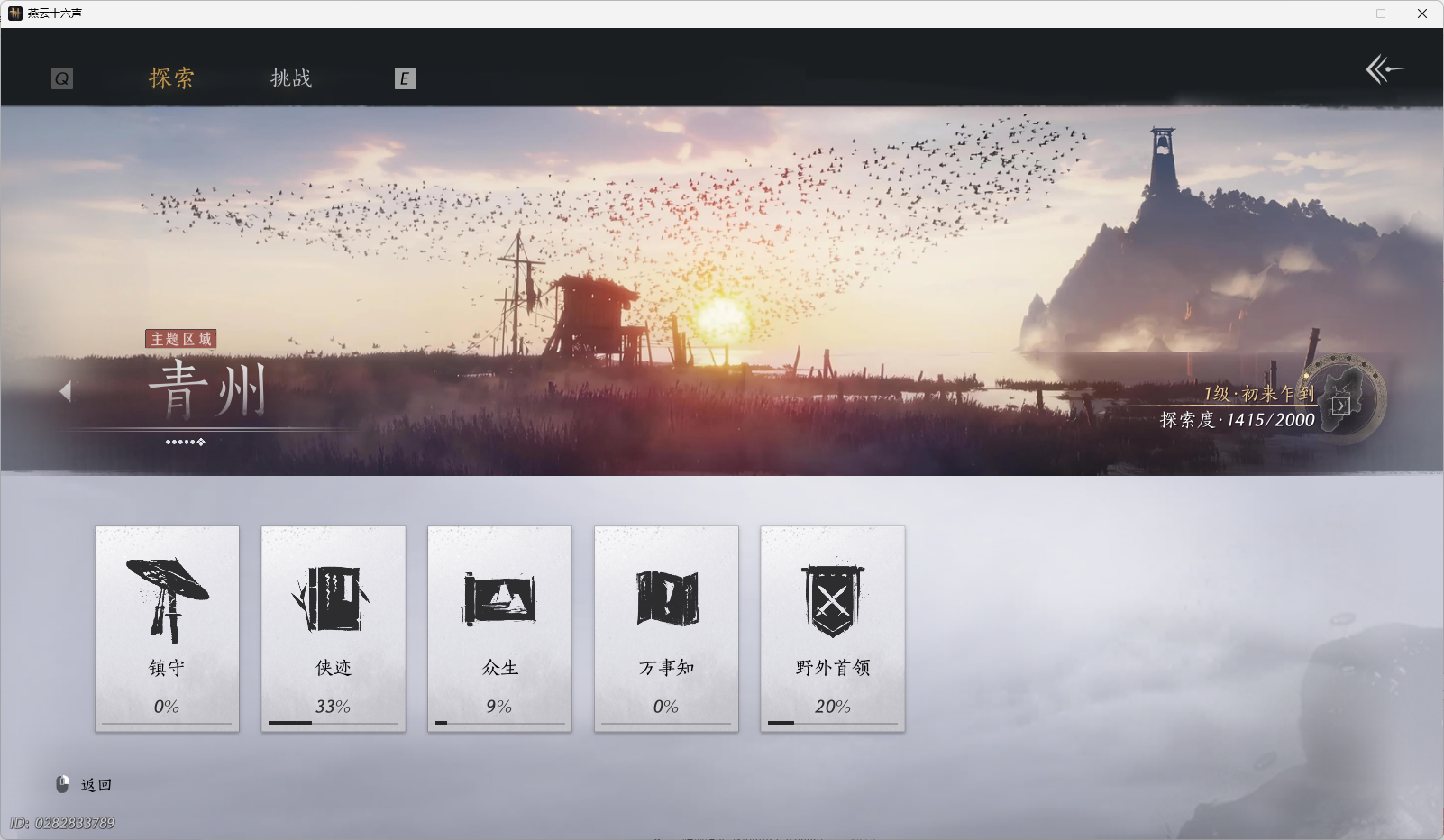Open the 野外首领 category card
This screenshot has height=840, width=1444.
[x=831, y=628]
